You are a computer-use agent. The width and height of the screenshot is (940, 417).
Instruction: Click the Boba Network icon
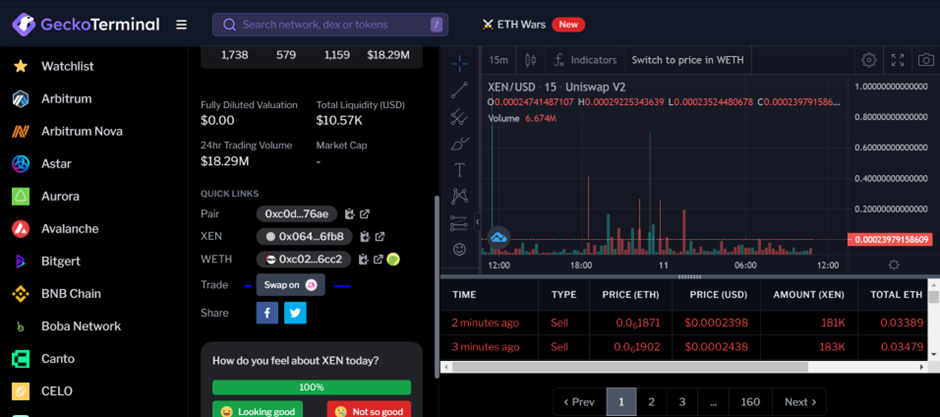[x=20, y=327]
